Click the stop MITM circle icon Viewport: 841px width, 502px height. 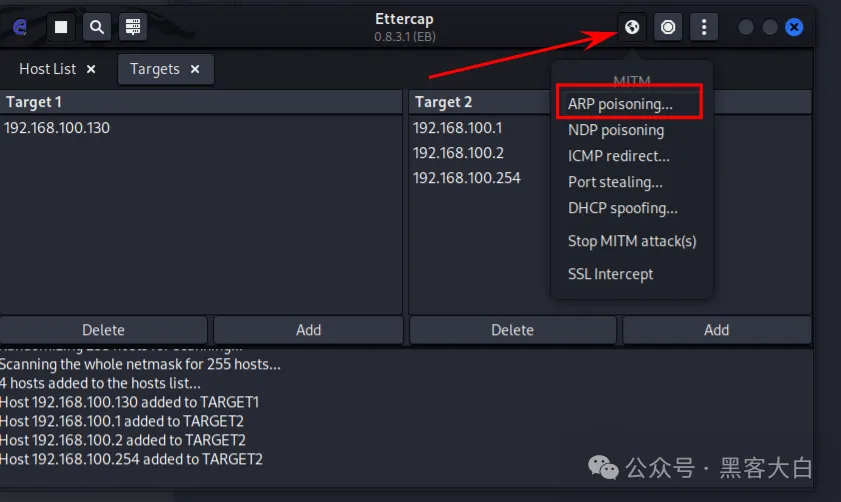click(x=668, y=27)
